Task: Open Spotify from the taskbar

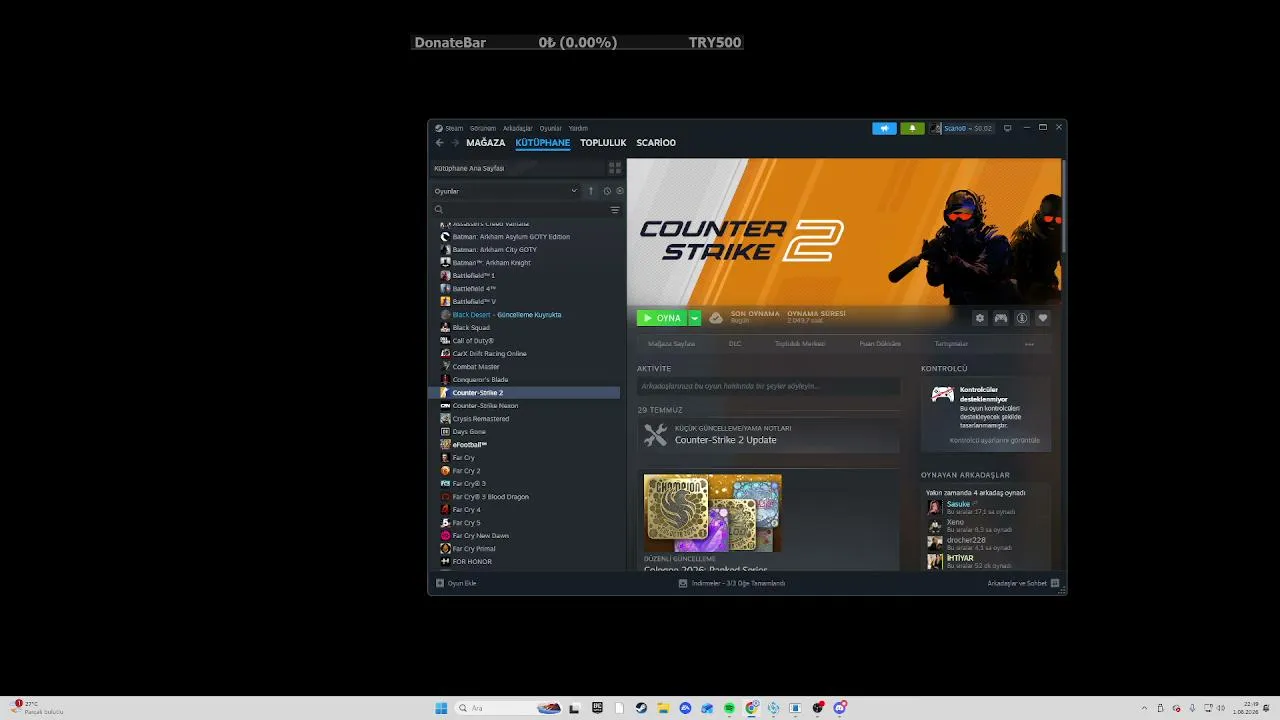Action: click(x=729, y=708)
